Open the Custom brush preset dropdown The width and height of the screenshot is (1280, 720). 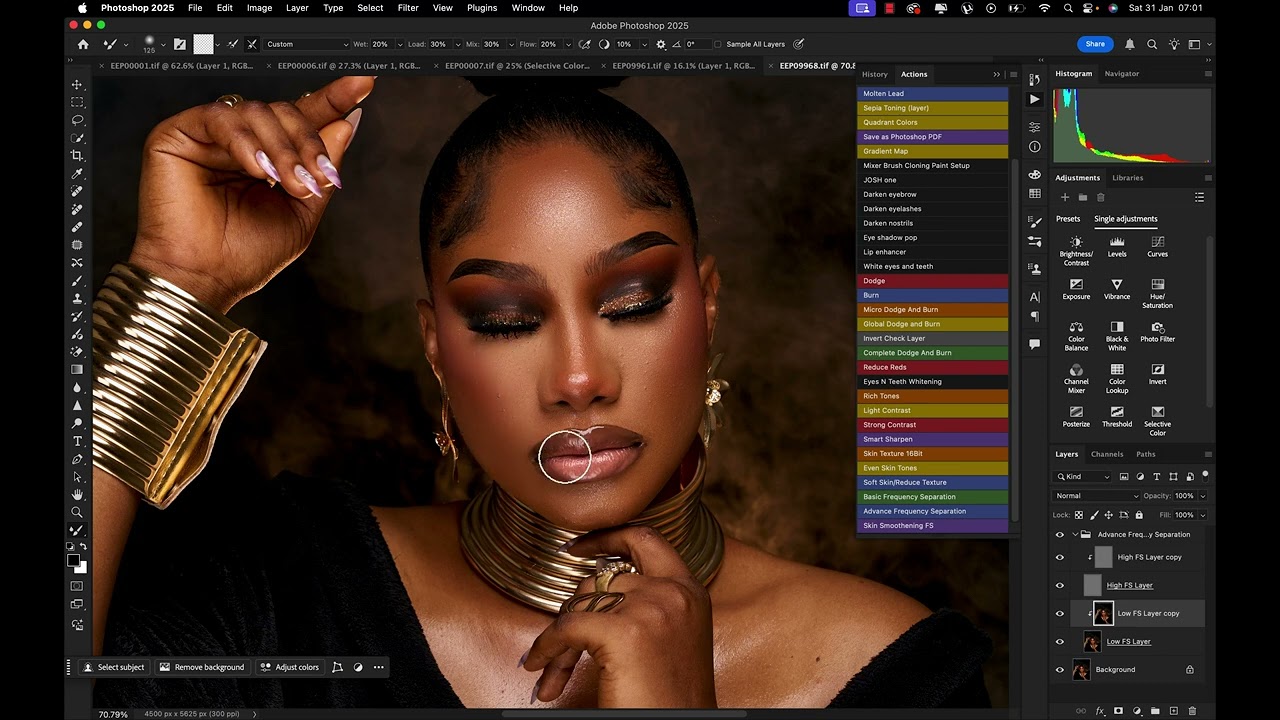click(x=307, y=44)
